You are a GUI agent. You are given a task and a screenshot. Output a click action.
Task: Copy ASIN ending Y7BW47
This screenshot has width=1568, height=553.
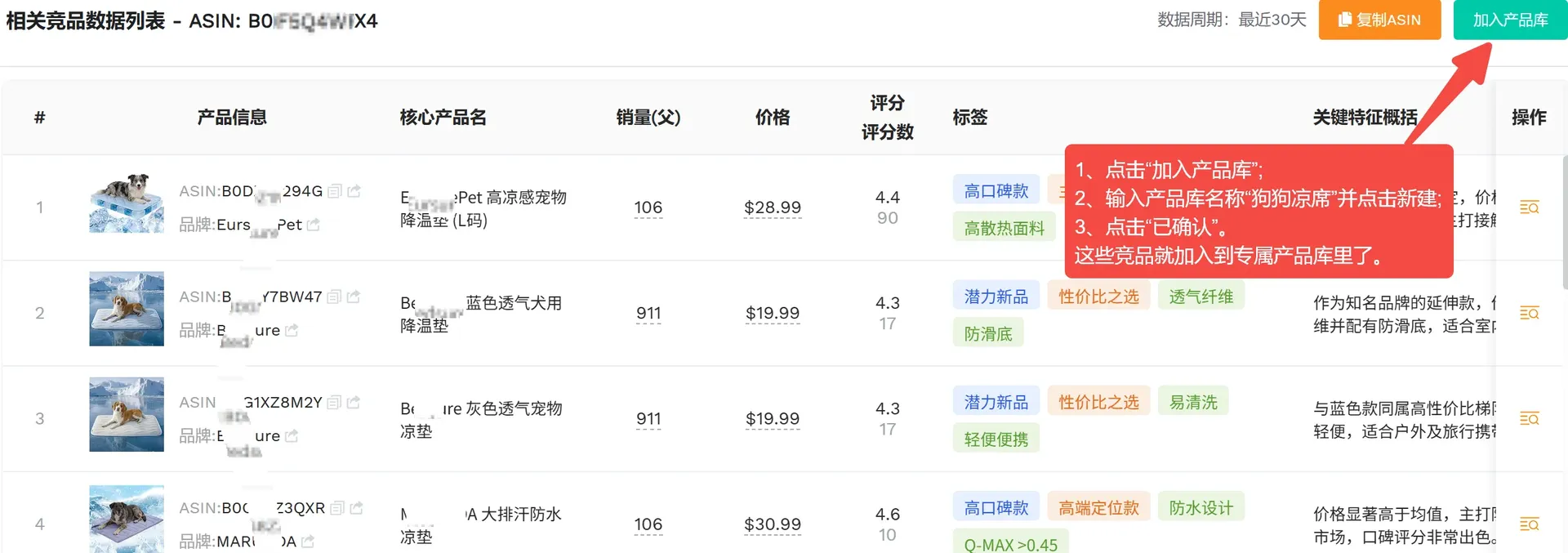pos(334,297)
